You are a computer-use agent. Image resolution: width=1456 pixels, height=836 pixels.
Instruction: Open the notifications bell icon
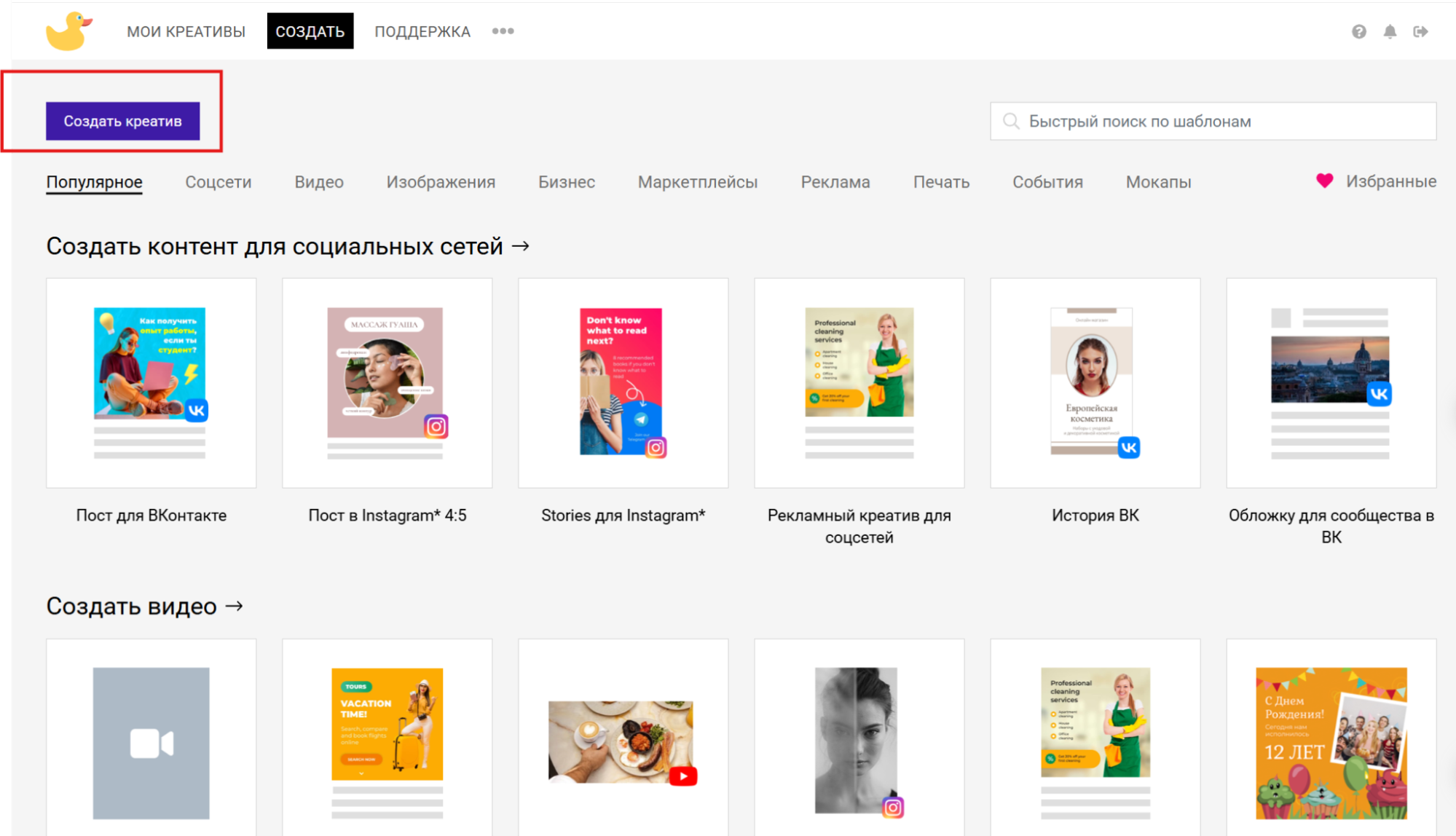(1390, 31)
